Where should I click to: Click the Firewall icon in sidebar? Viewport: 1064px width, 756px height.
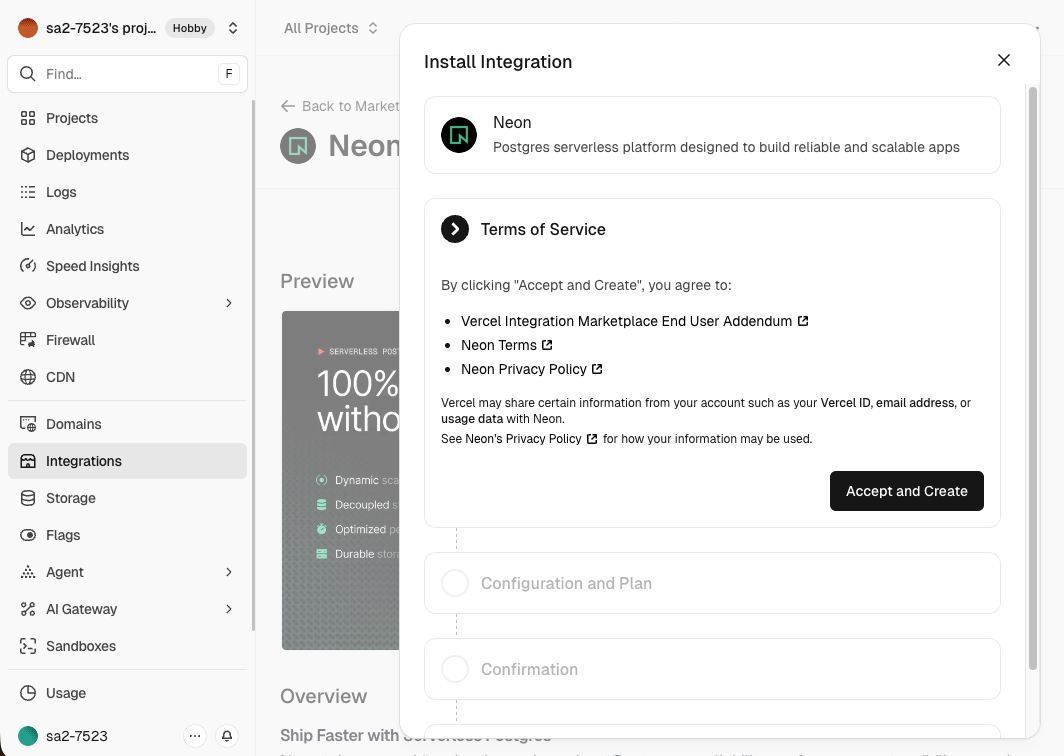(x=28, y=340)
